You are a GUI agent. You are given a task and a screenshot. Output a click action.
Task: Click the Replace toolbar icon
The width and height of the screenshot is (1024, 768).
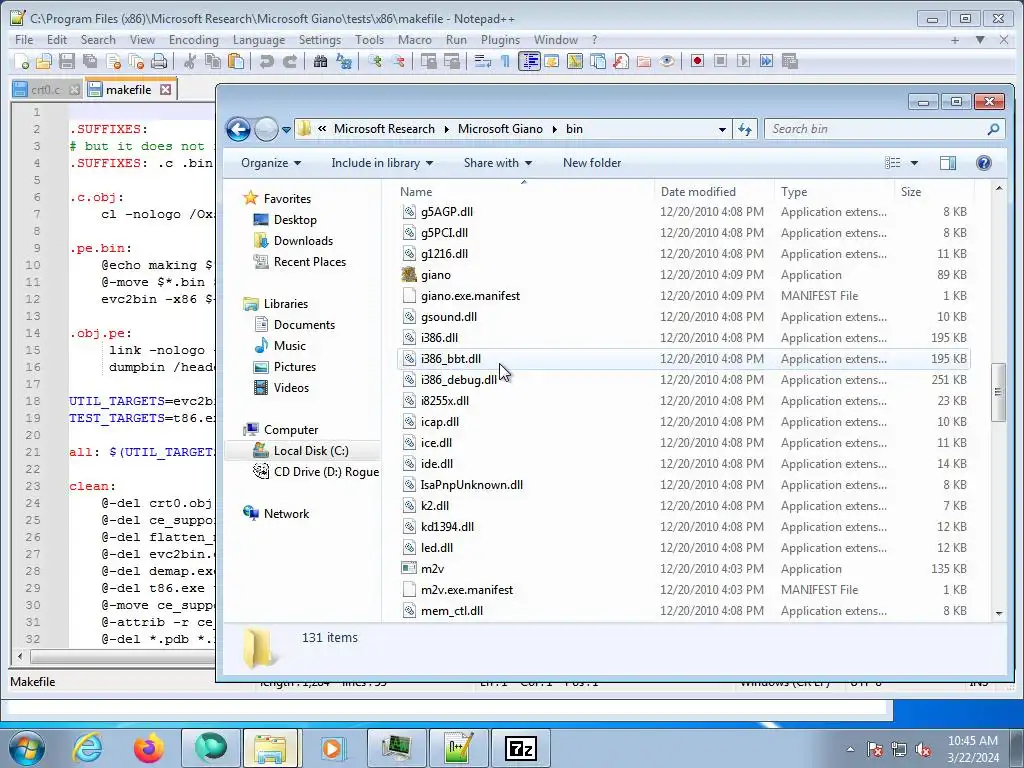(344, 61)
